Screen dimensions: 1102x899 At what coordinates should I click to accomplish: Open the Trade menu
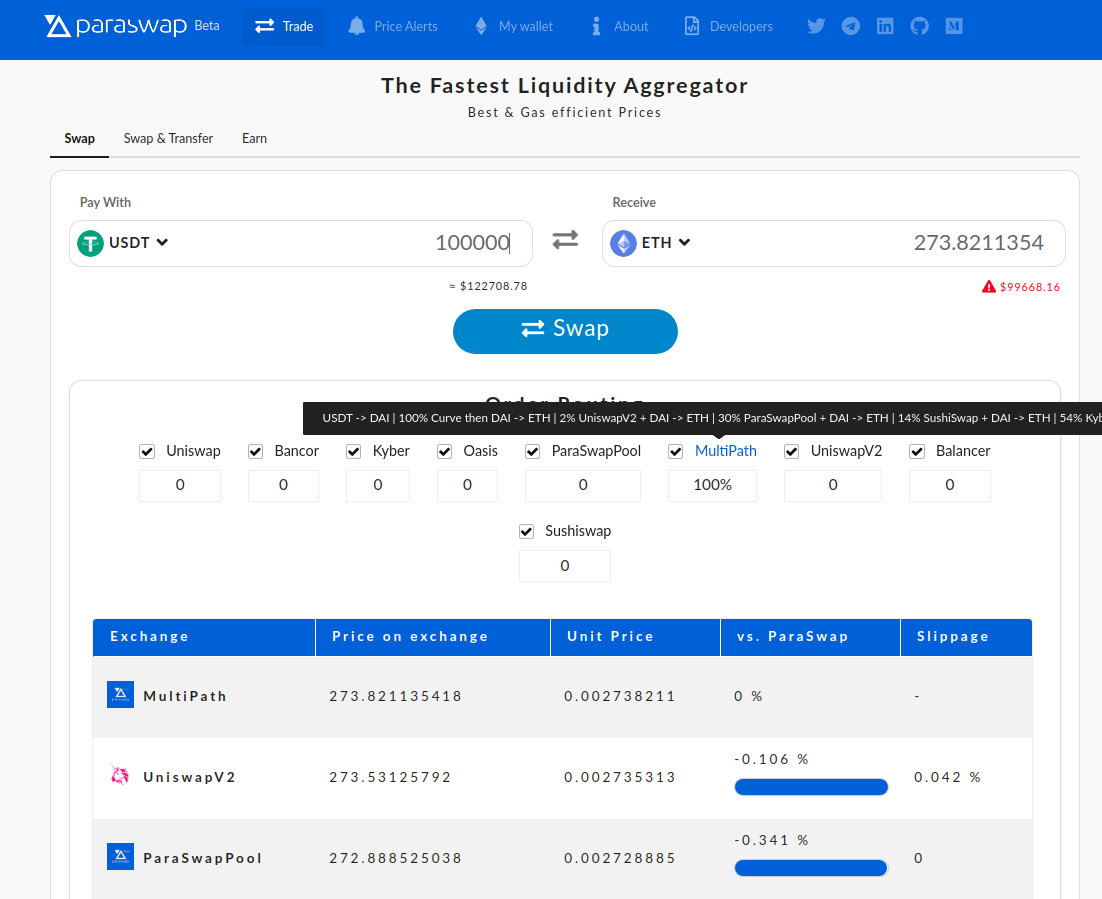tap(284, 26)
